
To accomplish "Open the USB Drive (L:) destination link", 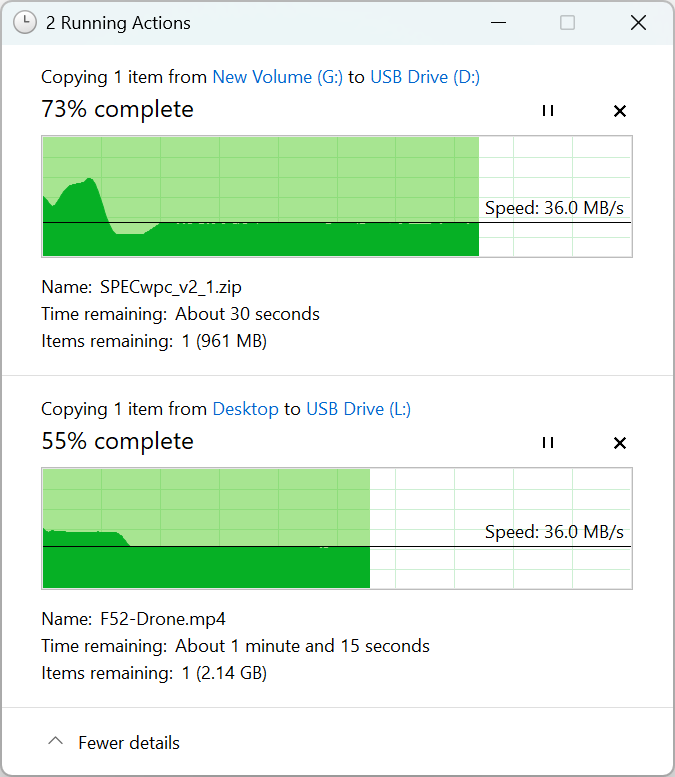I will click(x=358, y=409).
